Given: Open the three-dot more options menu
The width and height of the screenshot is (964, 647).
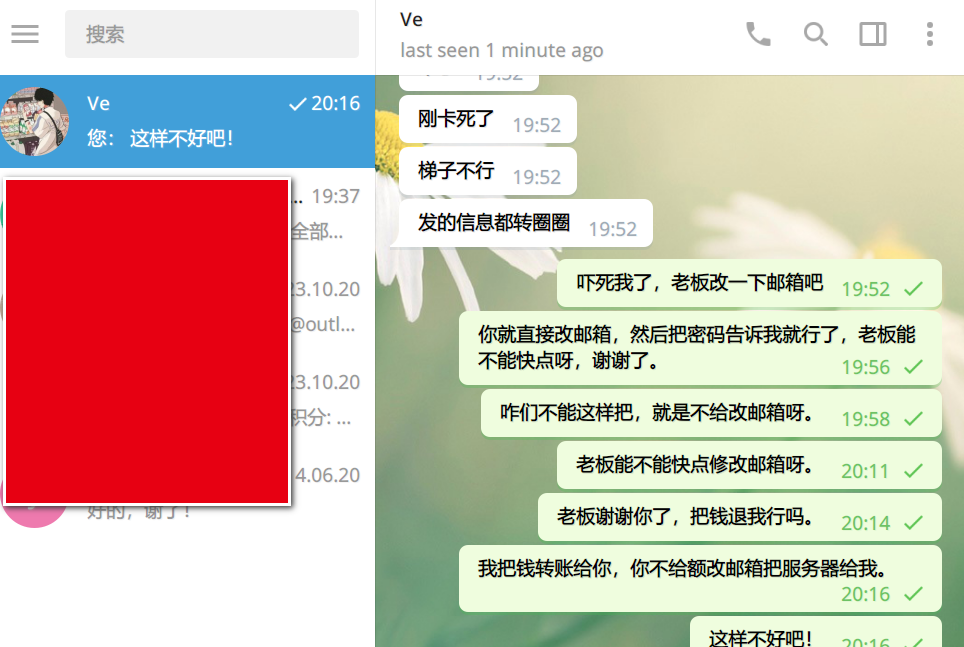Looking at the screenshot, I should pyautogui.click(x=930, y=34).
